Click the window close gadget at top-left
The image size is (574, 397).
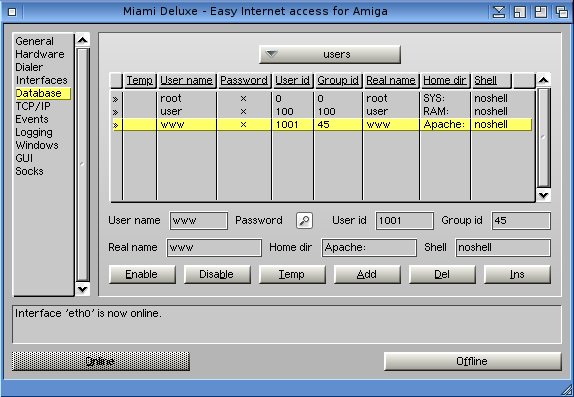tap(12, 12)
